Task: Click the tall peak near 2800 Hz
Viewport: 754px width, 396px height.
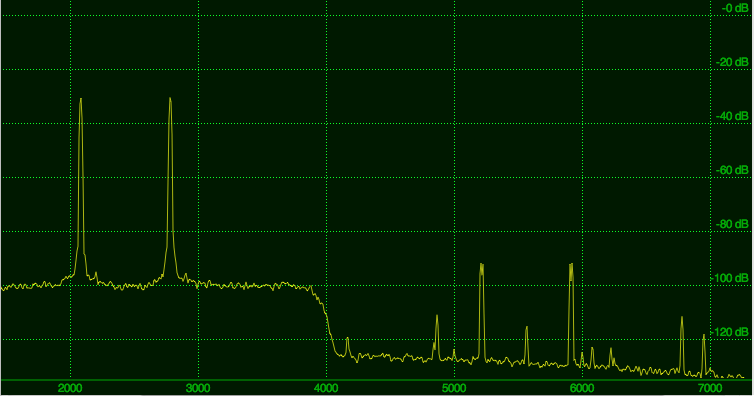Action: click(170, 187)
